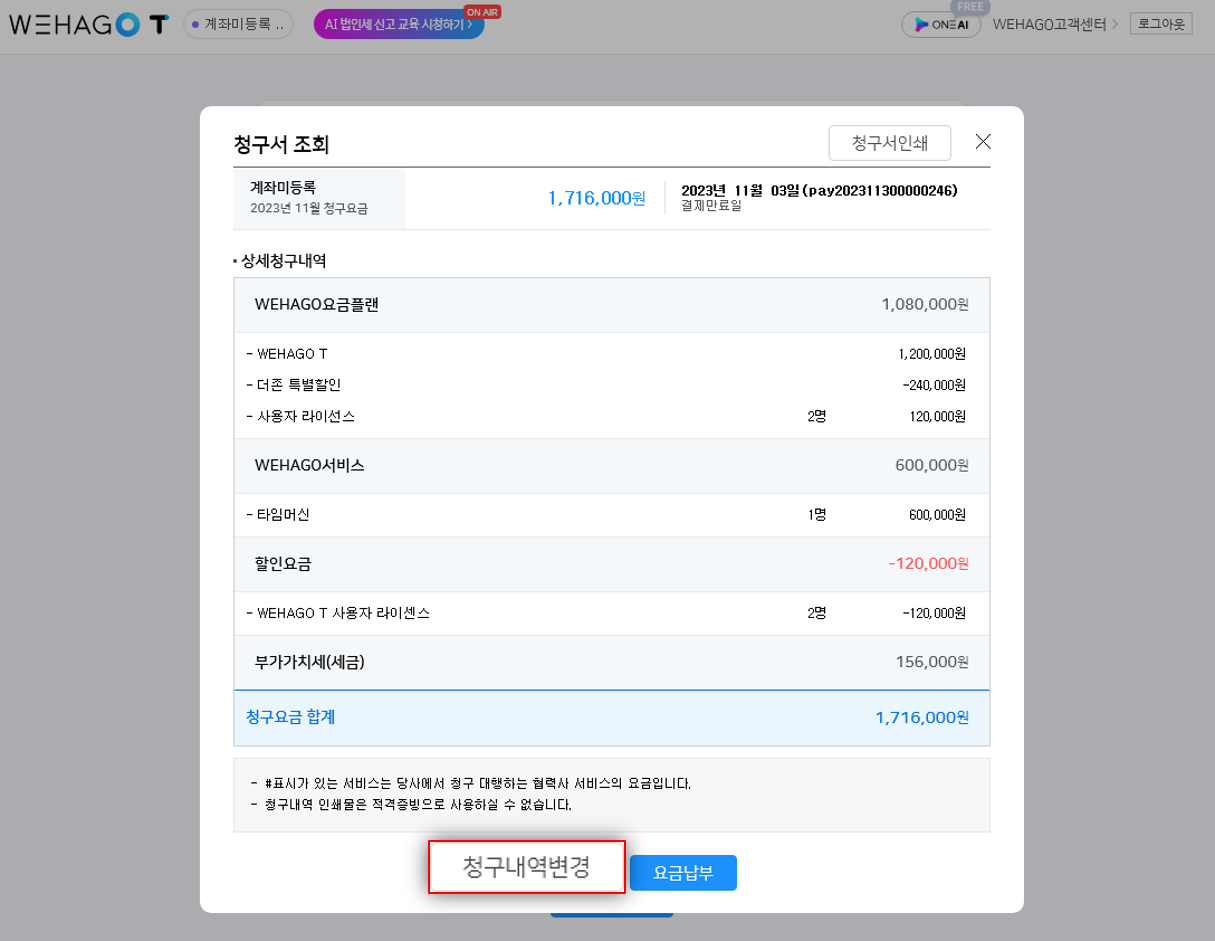The height and width of the screenshot is (941, 1215).
Task: Click the 156,000원 tax amount
Action: tap(933, 662)
